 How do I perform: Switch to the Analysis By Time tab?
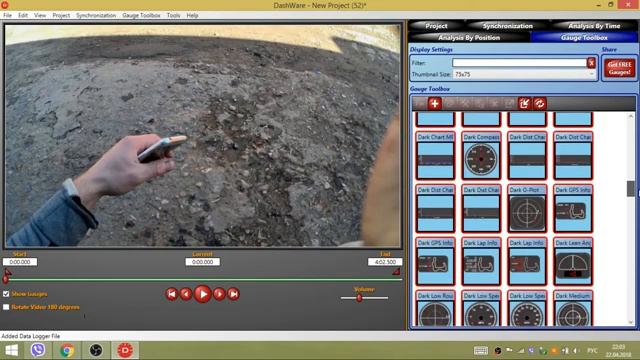pos(594,26)
